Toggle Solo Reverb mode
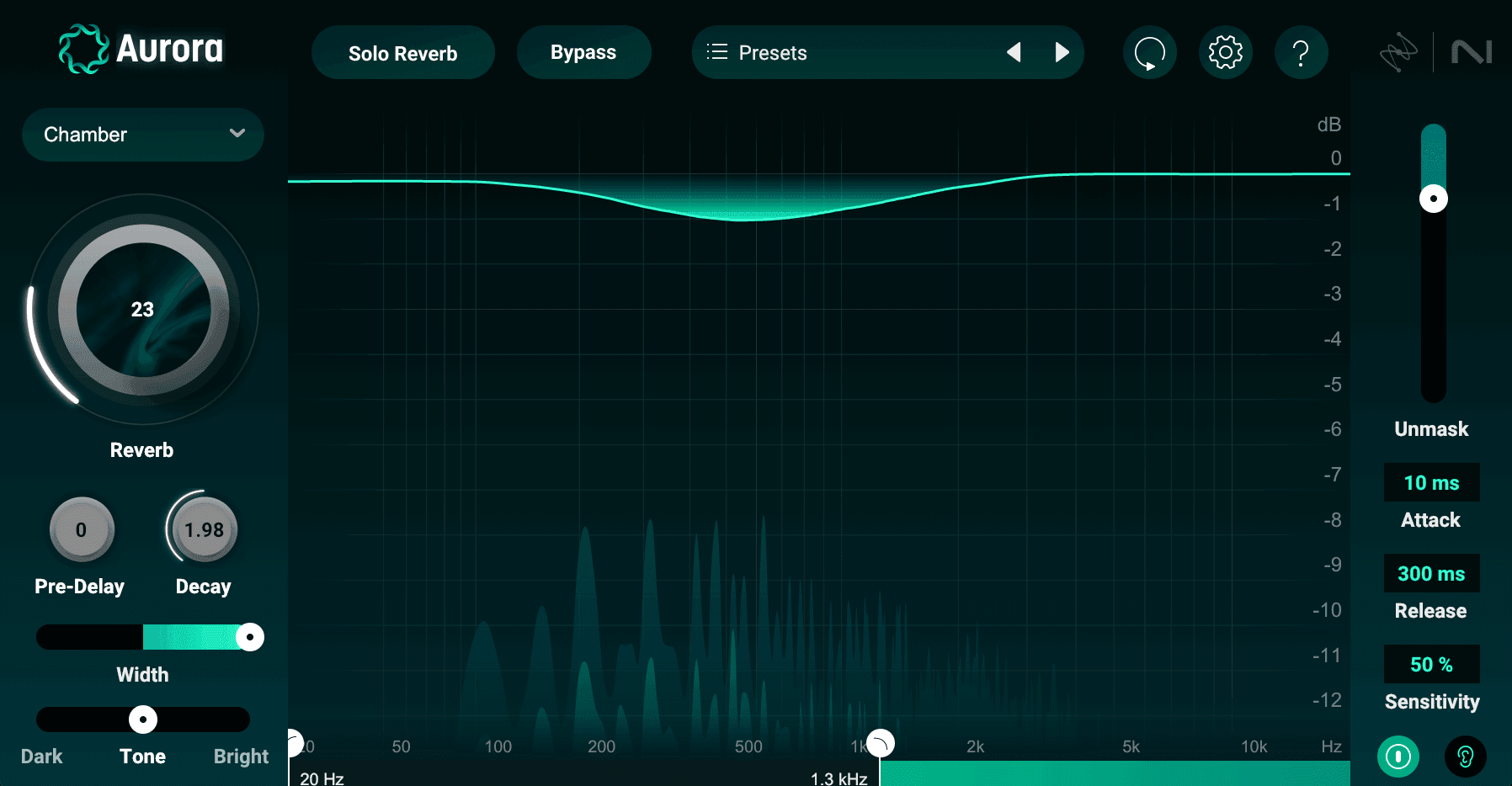Viewport: 1512px width, 786px height. point(403,53)
